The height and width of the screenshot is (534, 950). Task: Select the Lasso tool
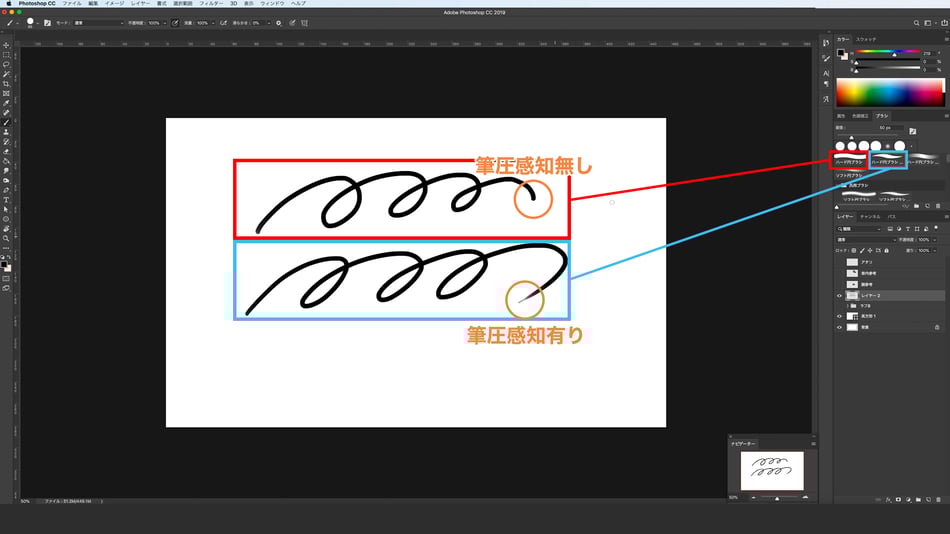pos(6,65)
